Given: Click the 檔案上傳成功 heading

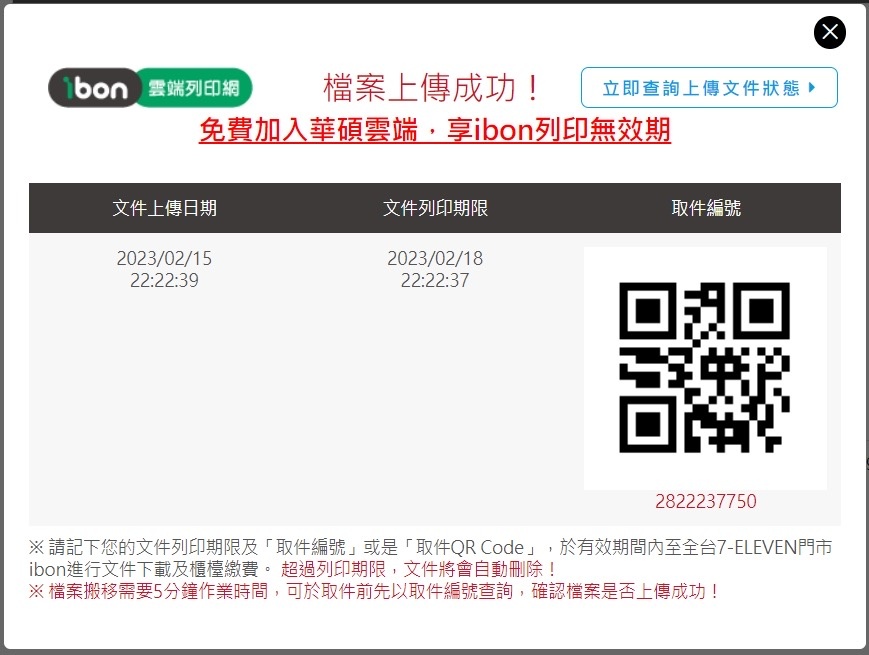Looking at the screenshot, I should coord(431,88).
